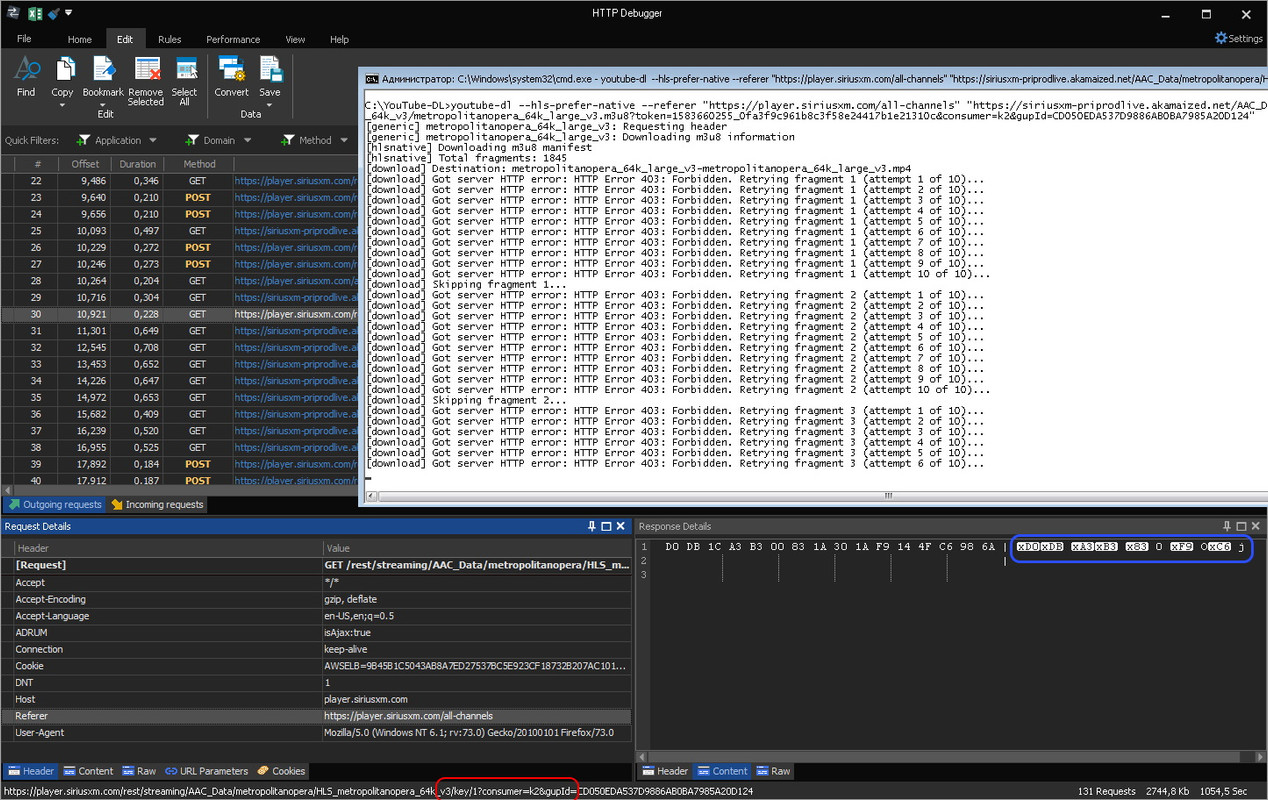Select the Host header row
The width and height of the screenshot is (1268, 800).
(x=316, y=699)
